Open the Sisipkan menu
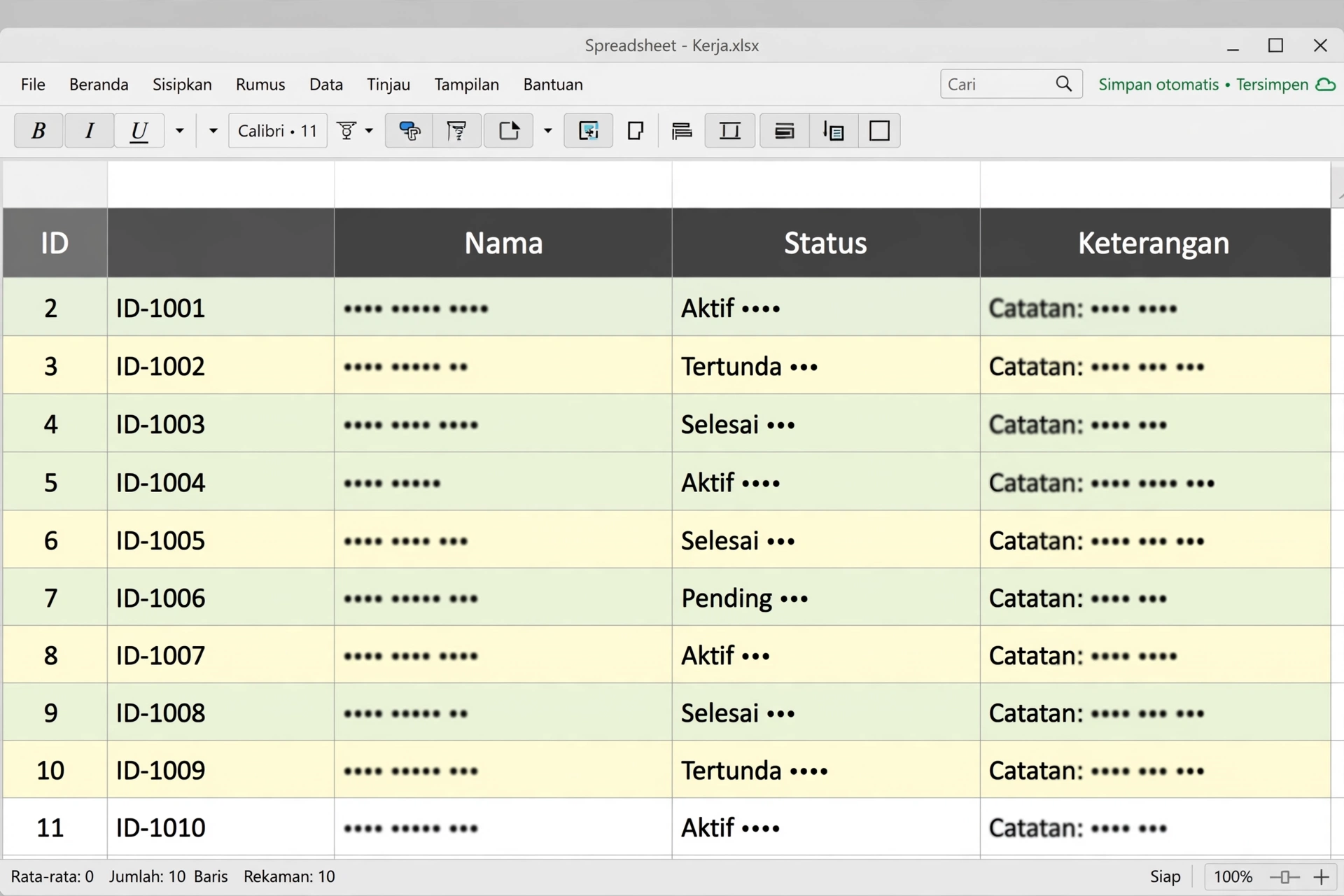 coord(182,85)
